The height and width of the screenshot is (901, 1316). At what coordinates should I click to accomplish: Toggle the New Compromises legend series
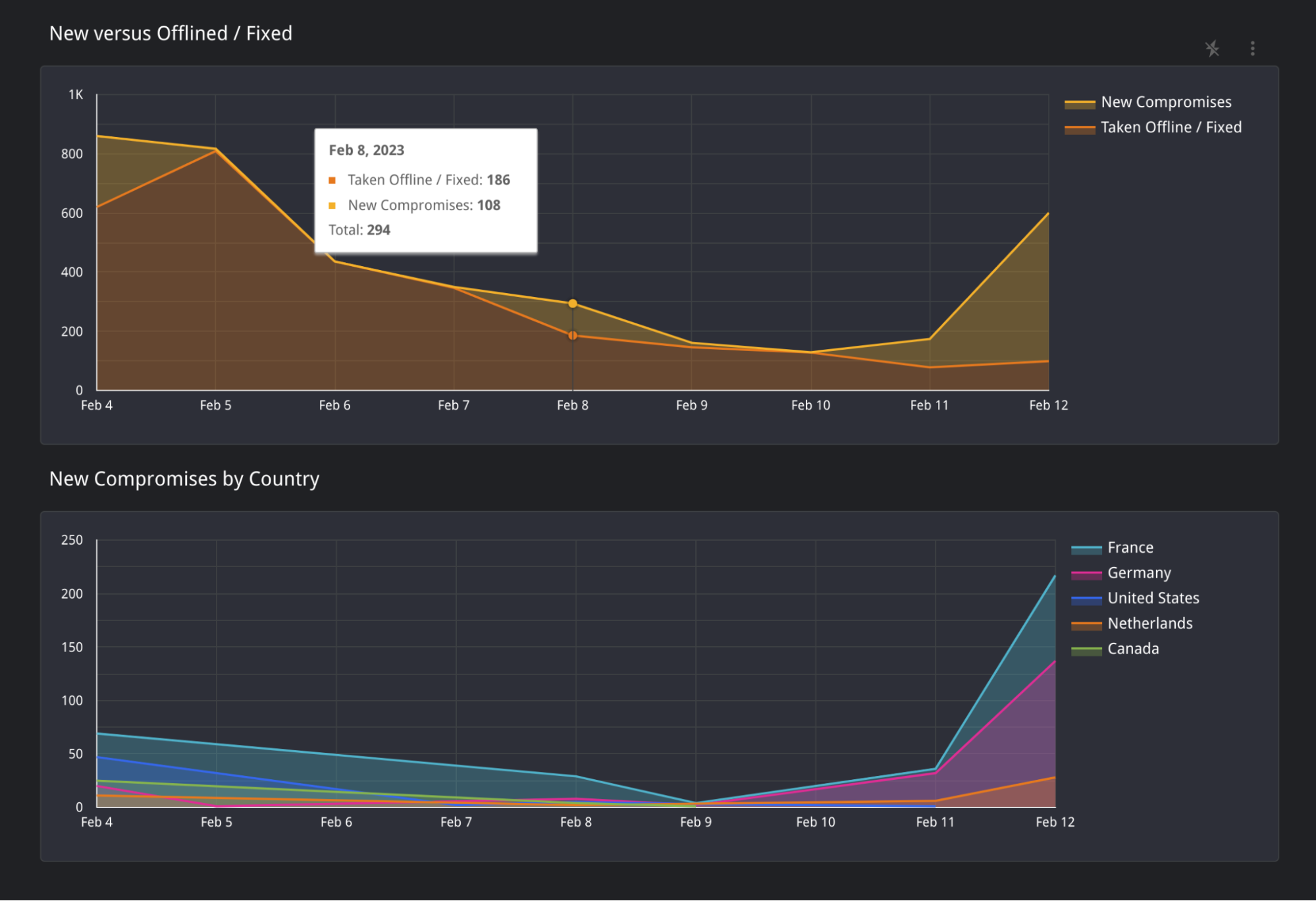(x=1165, y=102)
